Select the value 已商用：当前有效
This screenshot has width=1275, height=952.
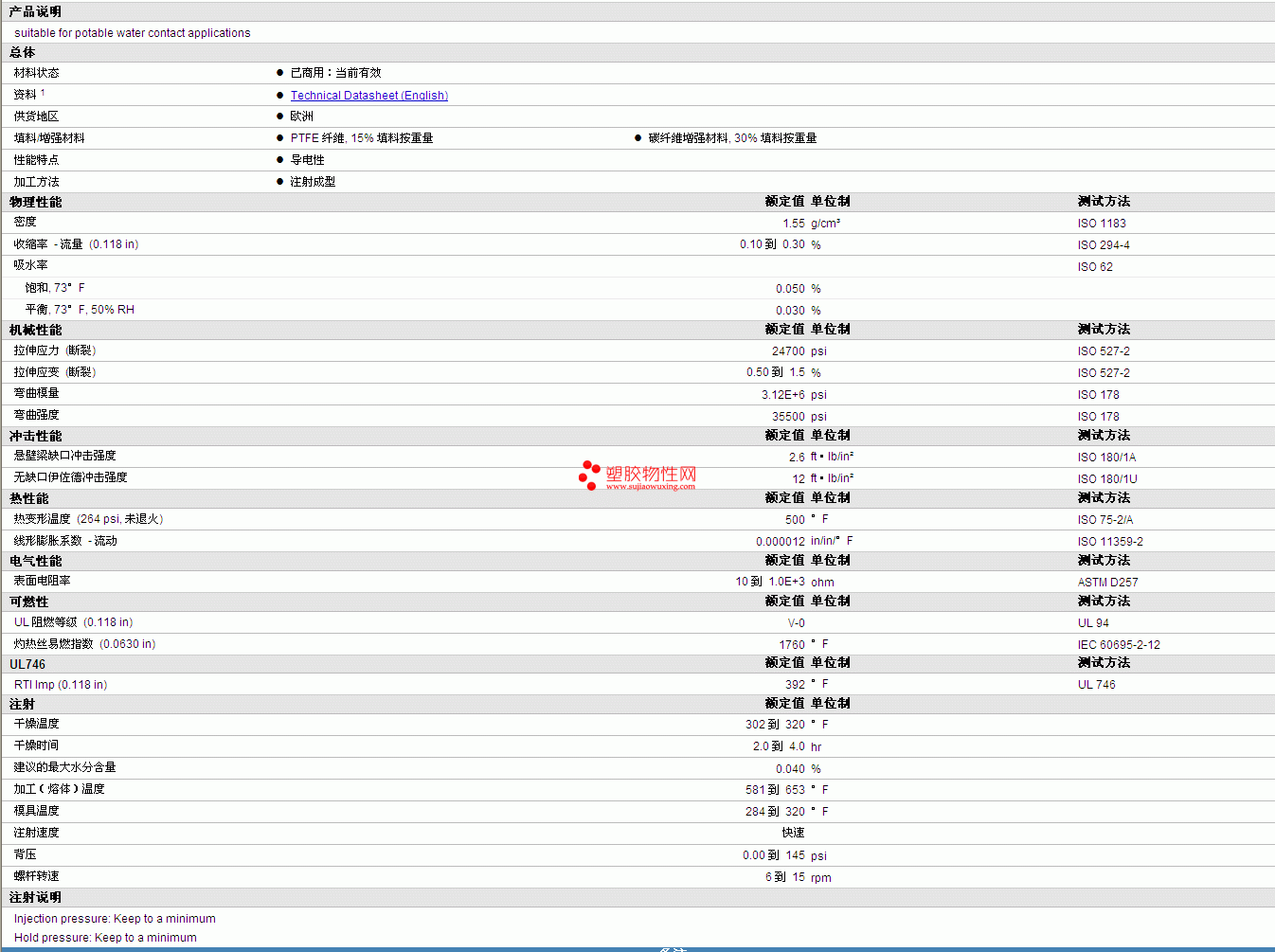(x=336, y=73)
